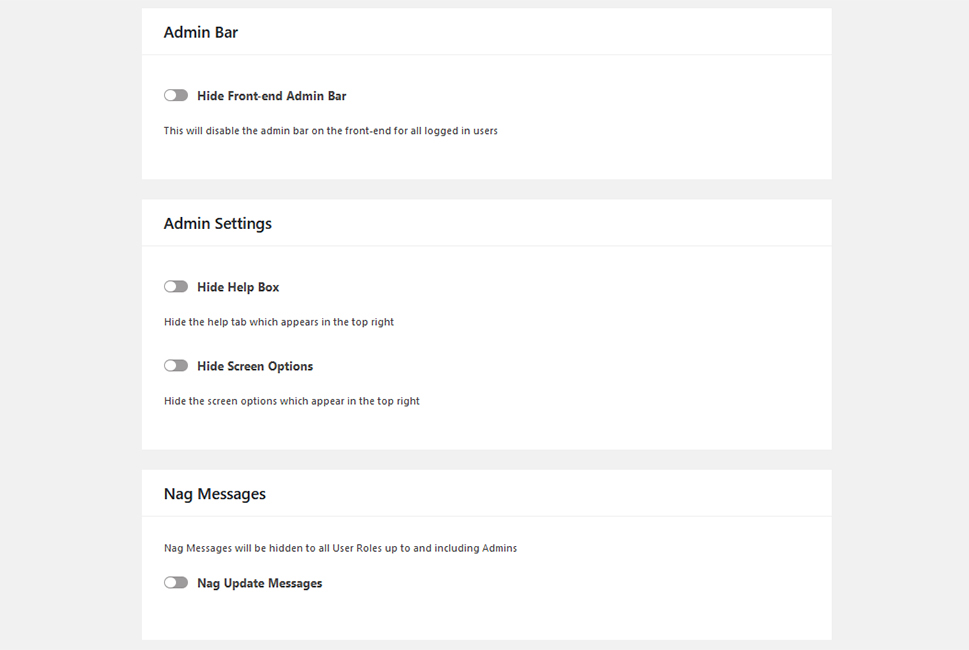969x650 pixels.
Task: Click the screen options description text
Action: [x=292, y=401]
